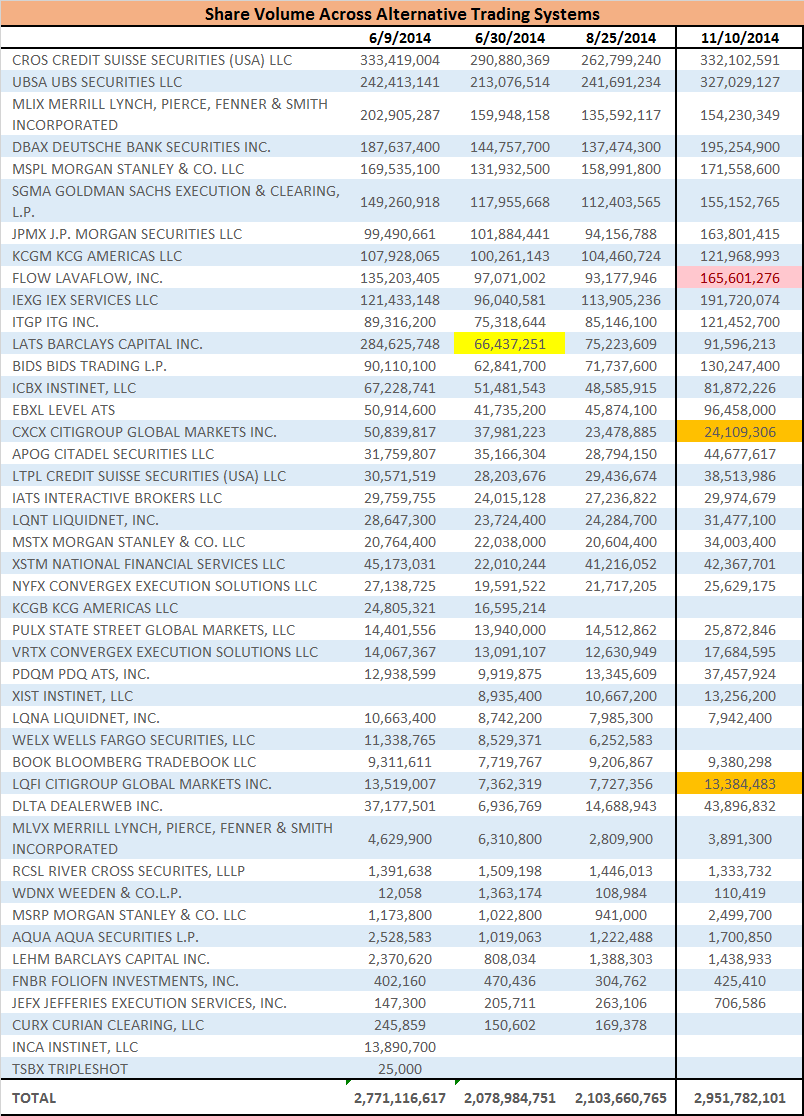Screen dimensions: 804x1116
Task: Click UBSA UBS SECURITIES LLC row label
Action: point(97,83)
